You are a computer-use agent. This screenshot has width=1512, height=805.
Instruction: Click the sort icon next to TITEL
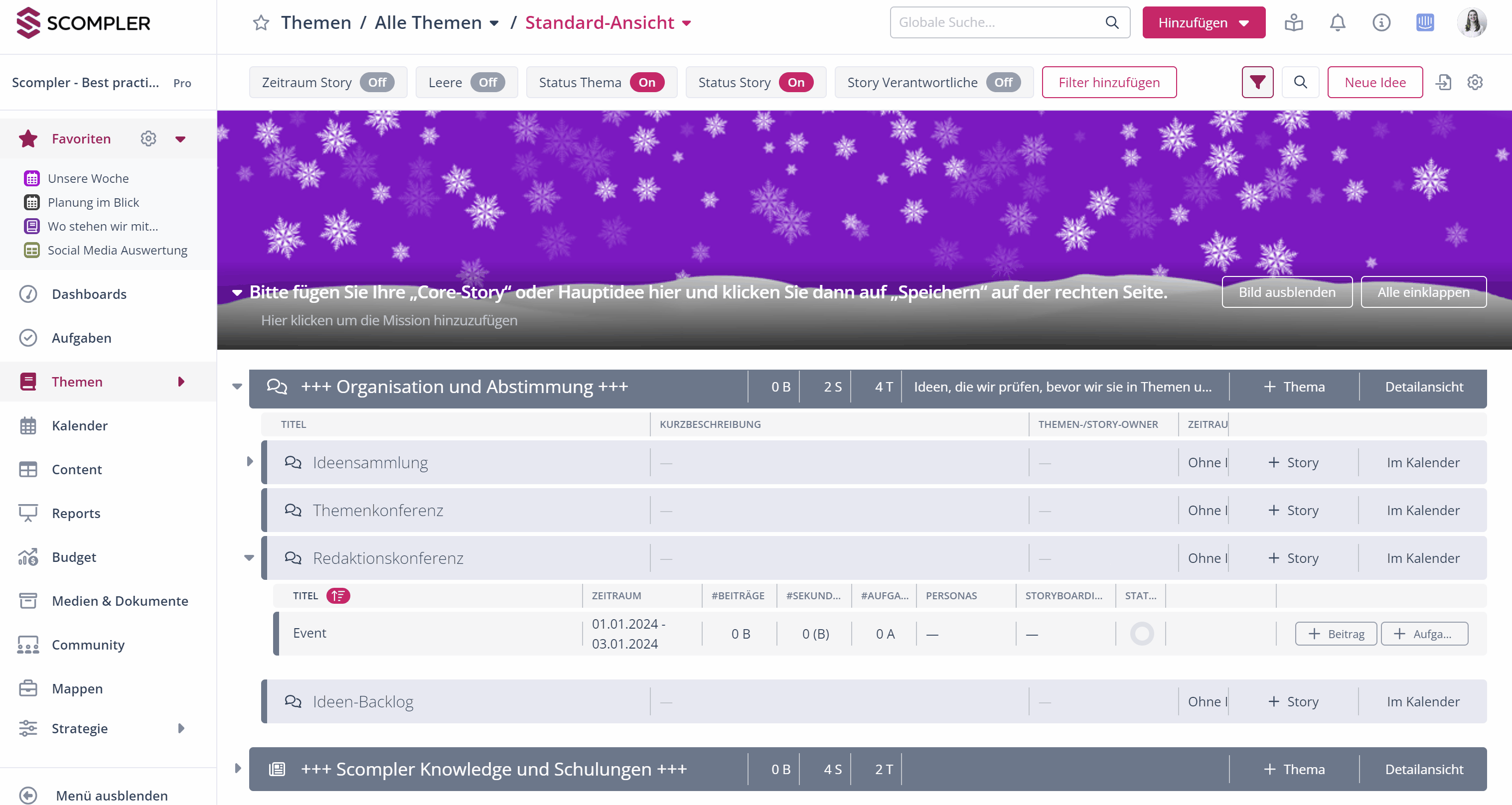coord(338,596)
